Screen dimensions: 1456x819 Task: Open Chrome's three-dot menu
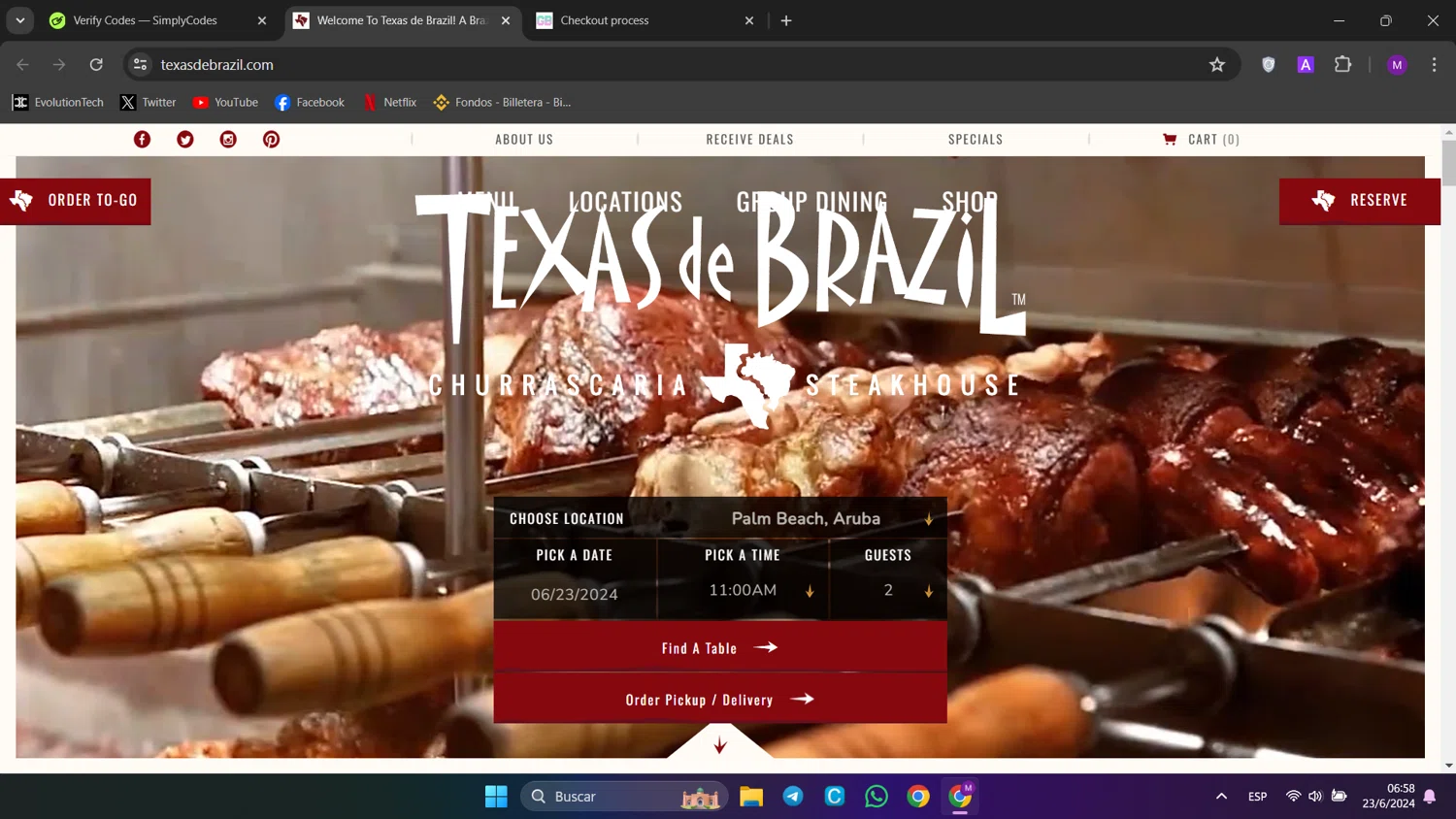coord(1434,65)
